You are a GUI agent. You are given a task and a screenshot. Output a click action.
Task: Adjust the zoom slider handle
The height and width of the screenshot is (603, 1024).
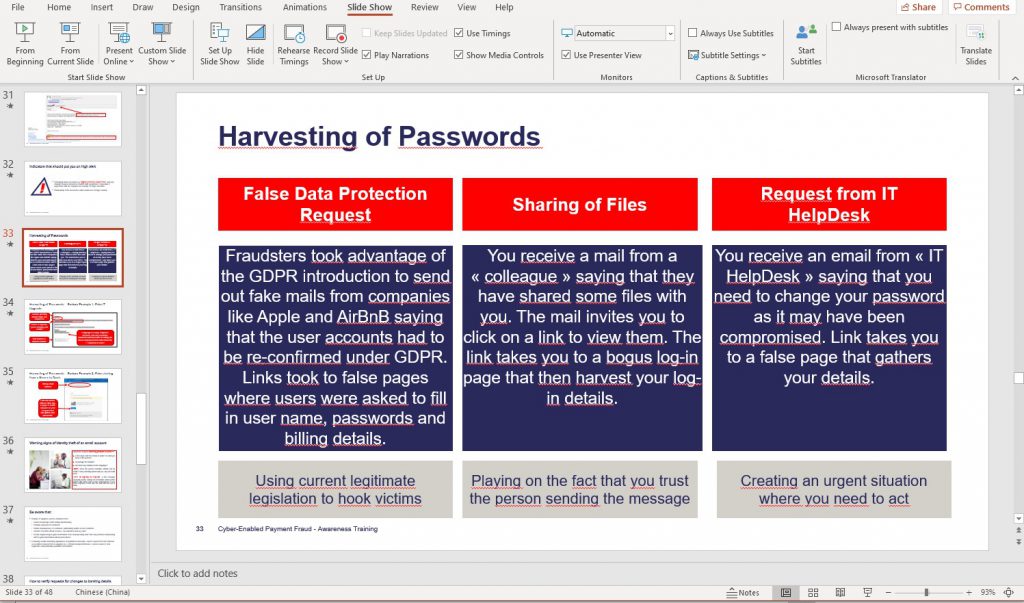click(x=926, y=593)
